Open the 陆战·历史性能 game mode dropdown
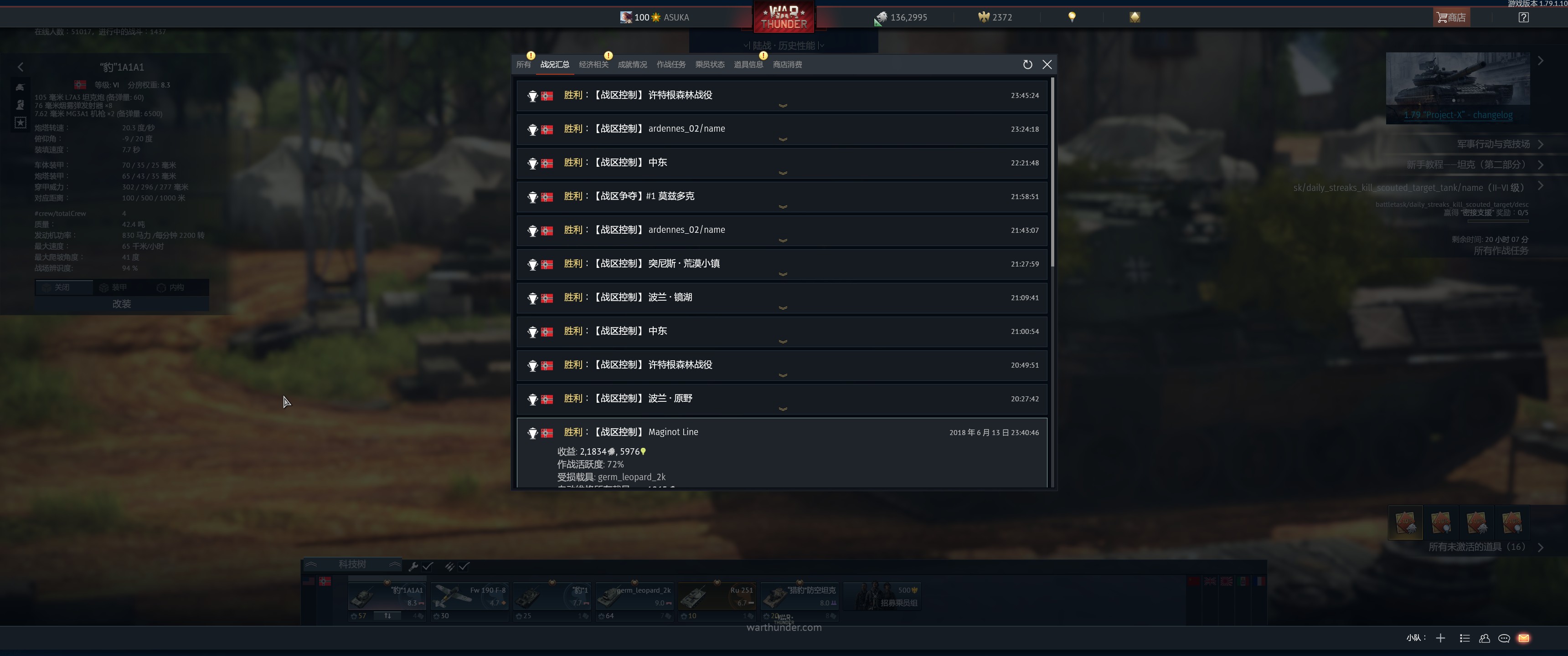This screenshot has width=1568, height=656. click(x=784, y=46)
